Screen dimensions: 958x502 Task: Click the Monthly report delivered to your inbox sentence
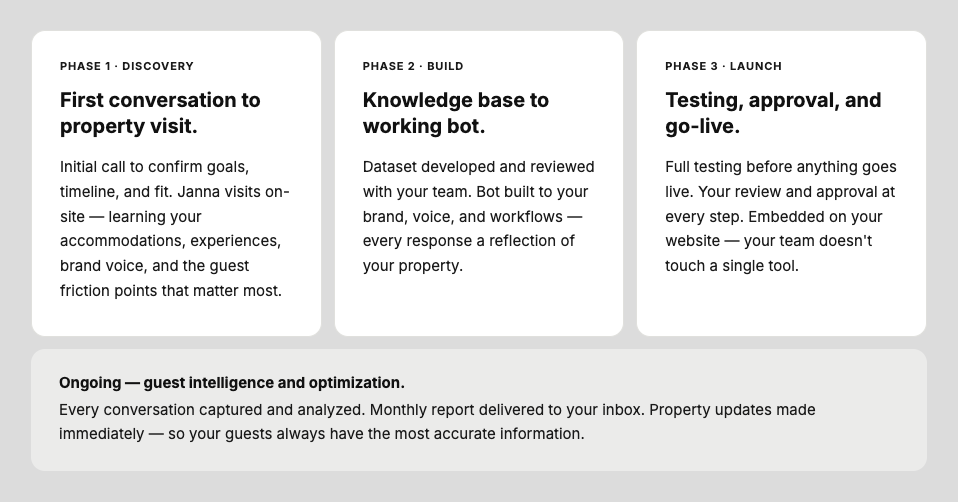coord(507,410)
